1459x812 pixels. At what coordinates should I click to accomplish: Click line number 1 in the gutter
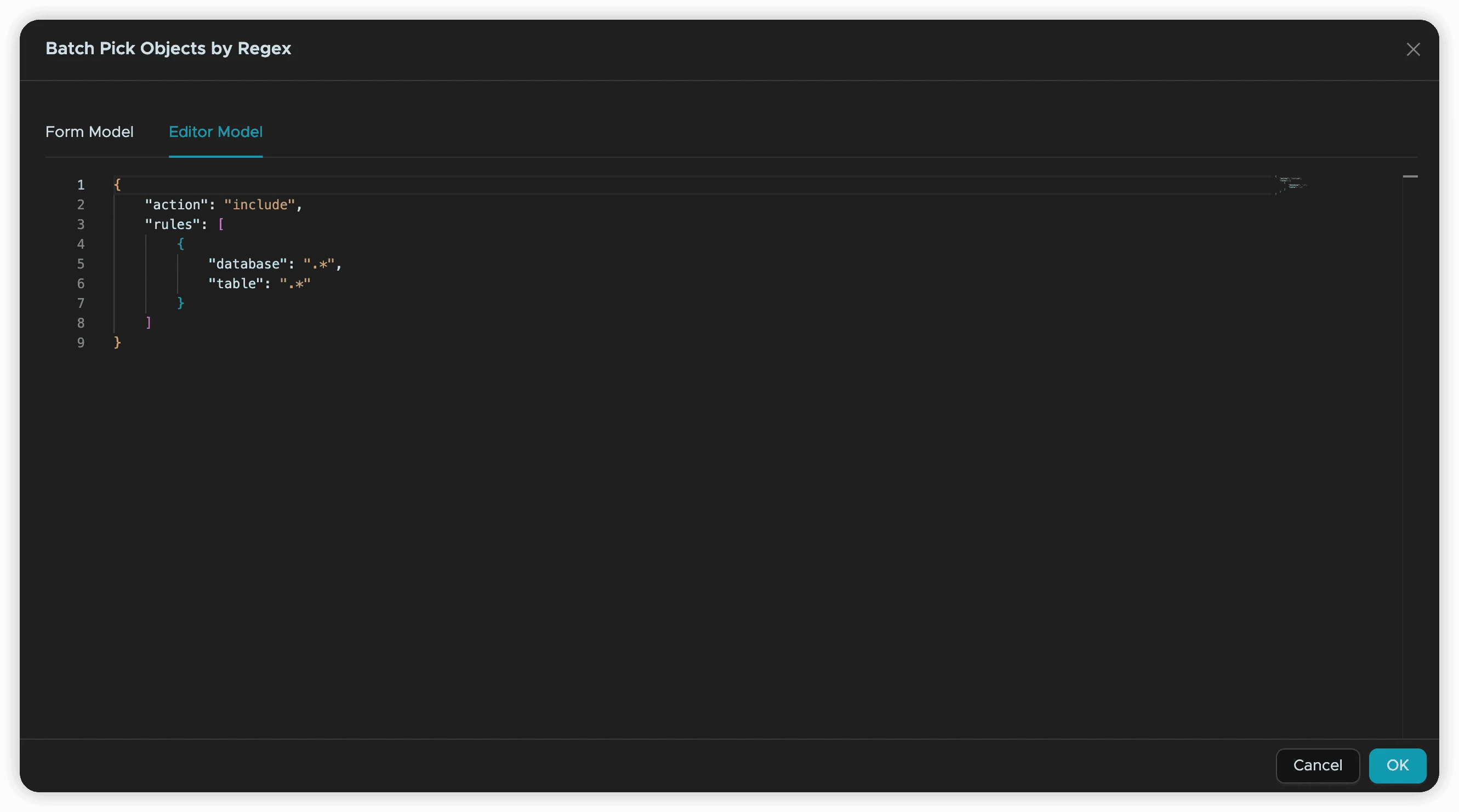coord(81,185)
